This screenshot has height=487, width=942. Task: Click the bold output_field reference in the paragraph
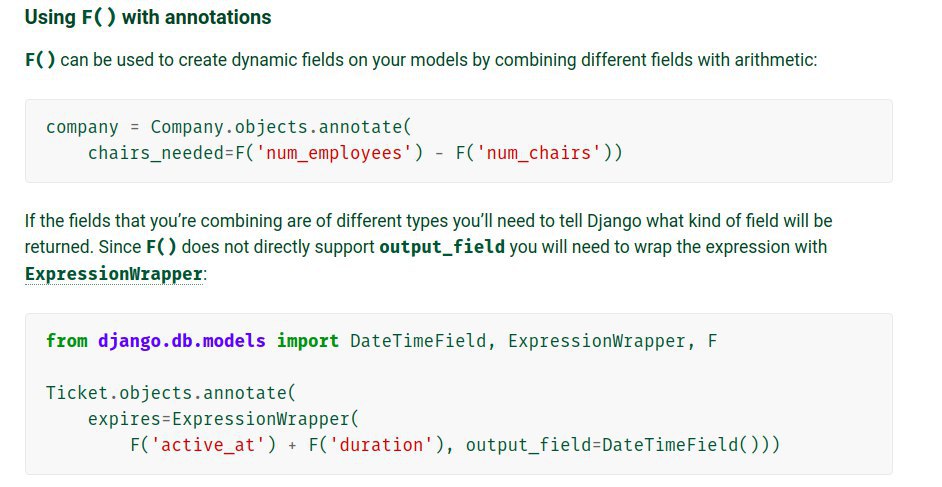[x=442, y=246]
